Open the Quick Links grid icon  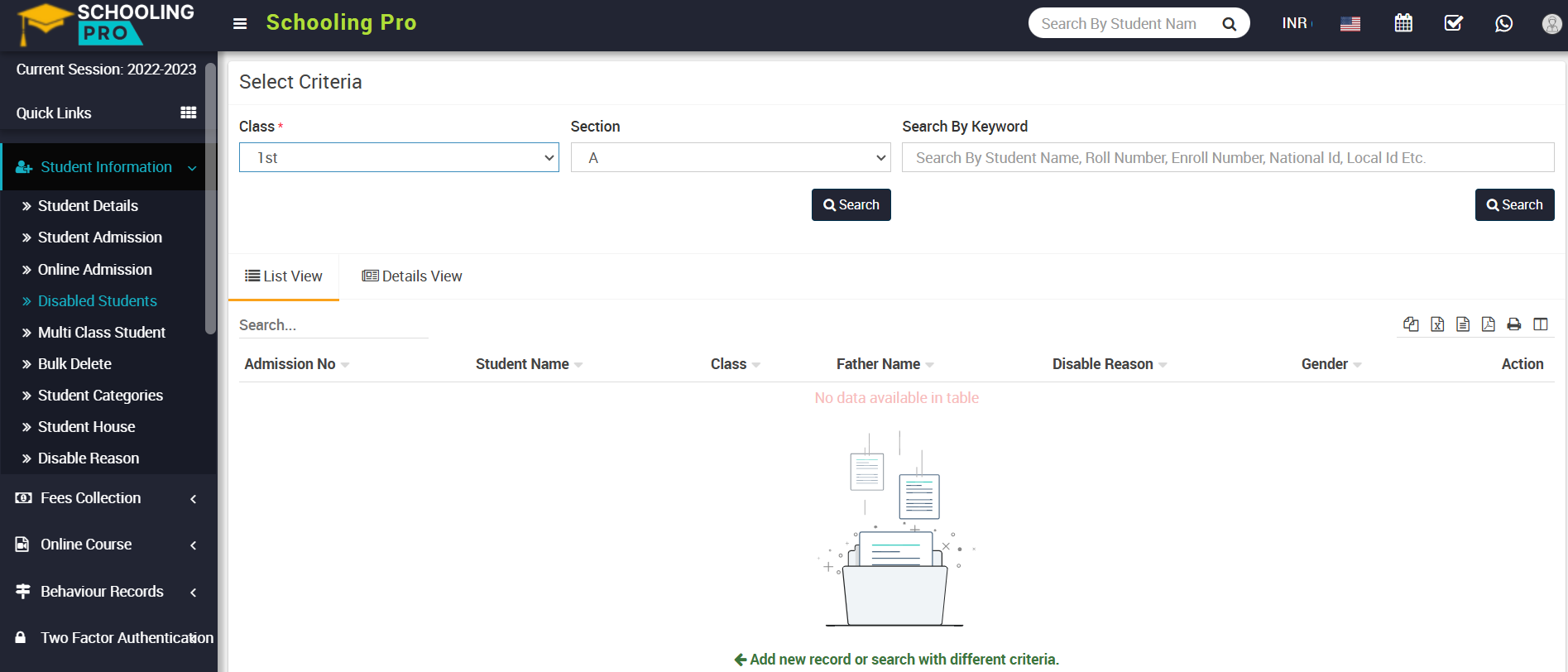click(x=189, y=113)
